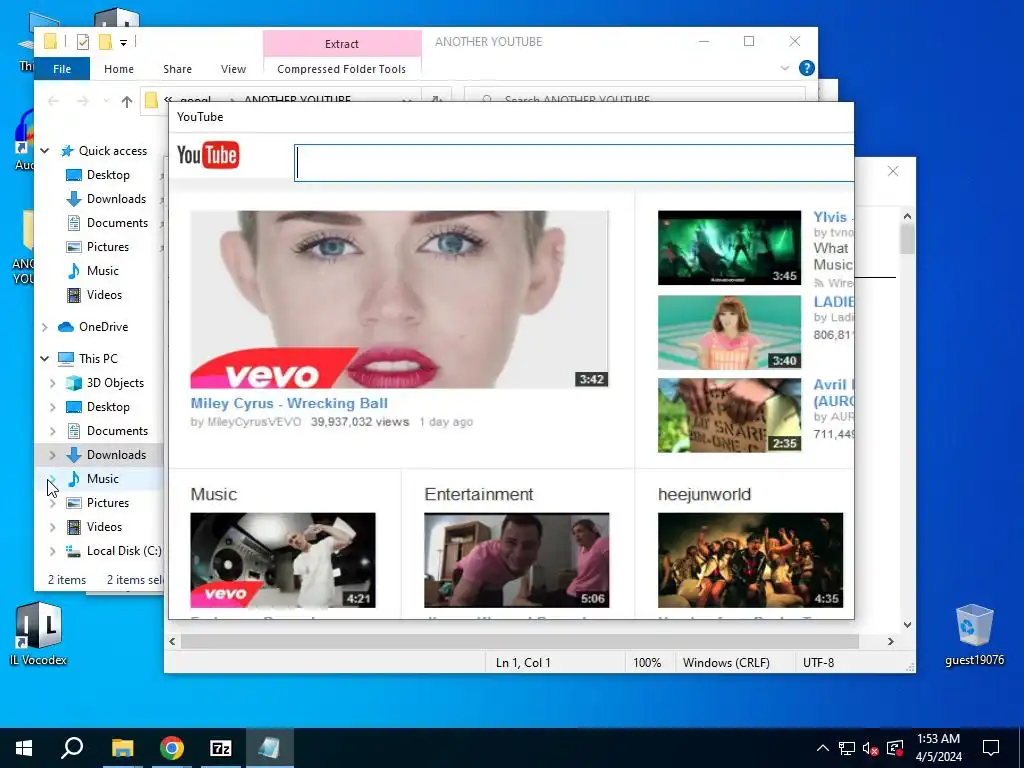Open 7-Zip from the taskbar
Image resolution: width=1024 pixels, height=768 pixels.
coord(221,748)
